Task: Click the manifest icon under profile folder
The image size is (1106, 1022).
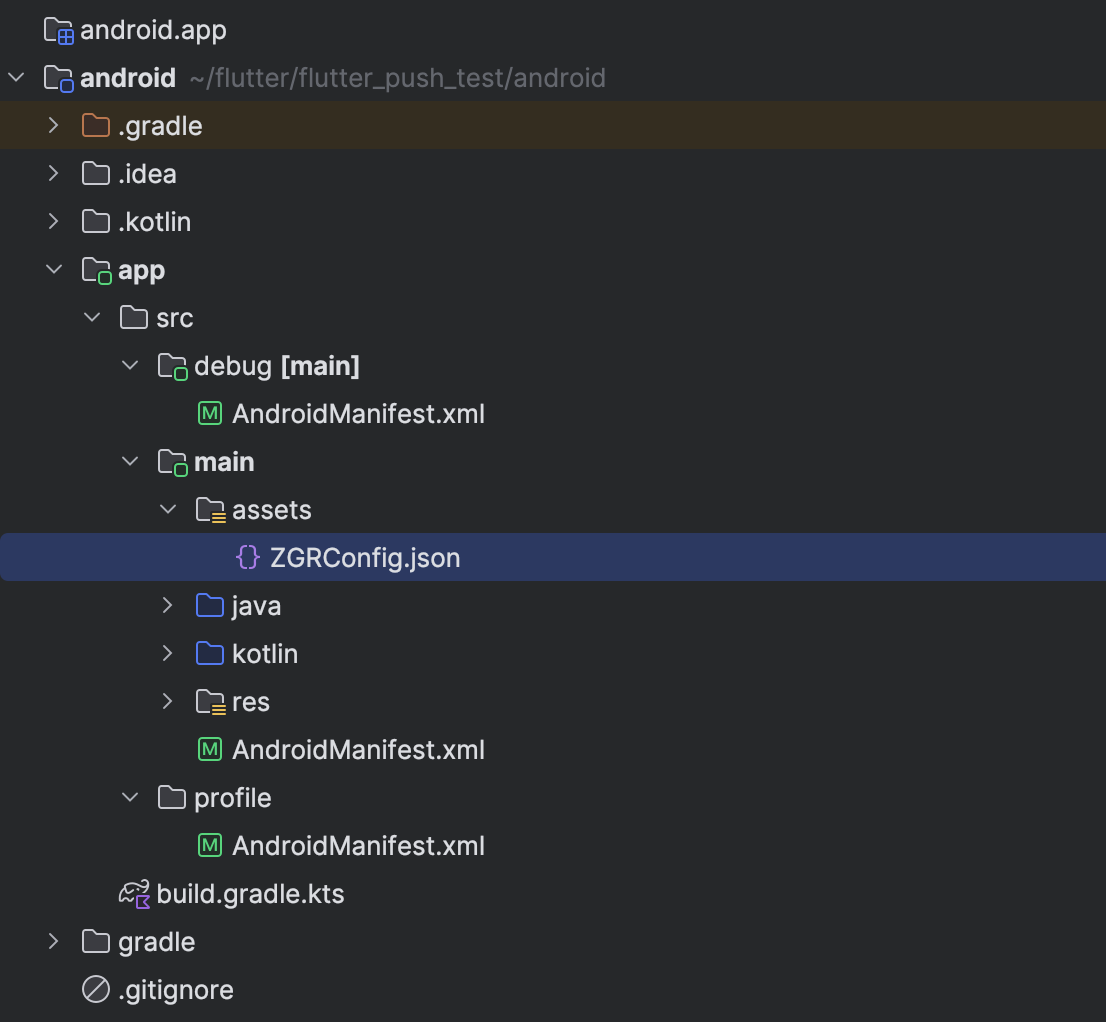Action: tap(210, 845)
